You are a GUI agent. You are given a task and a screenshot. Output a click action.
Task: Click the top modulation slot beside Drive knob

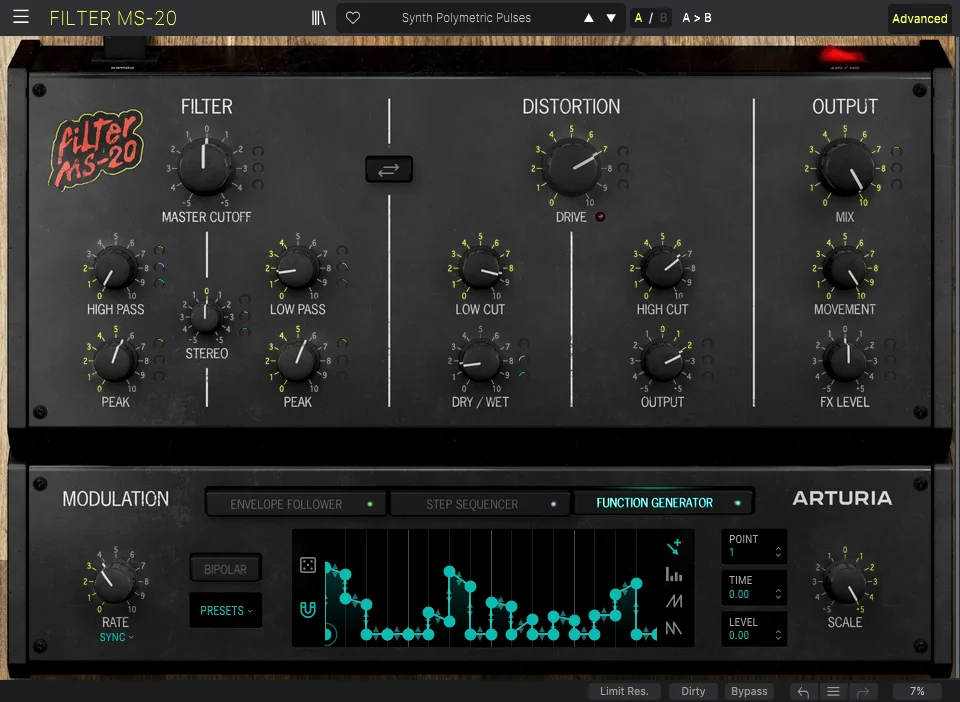(x=623, y=151)
